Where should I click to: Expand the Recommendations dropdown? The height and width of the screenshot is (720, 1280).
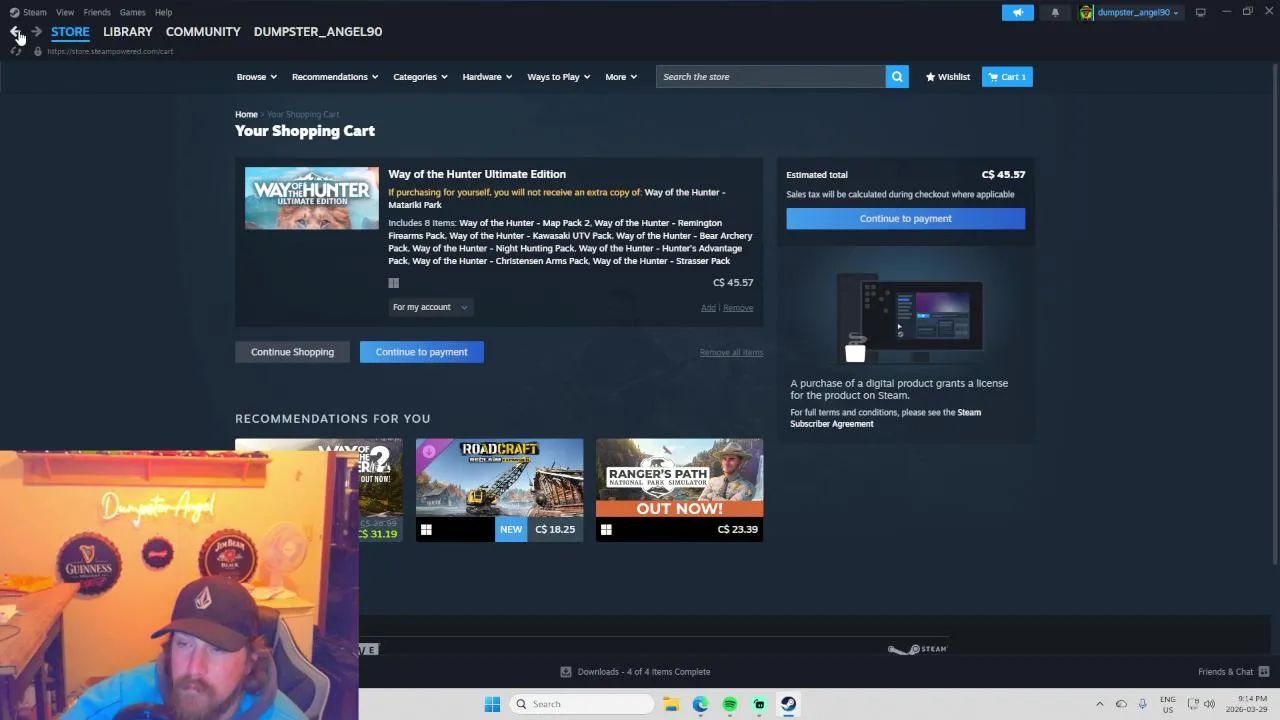(x=335, y=77)
